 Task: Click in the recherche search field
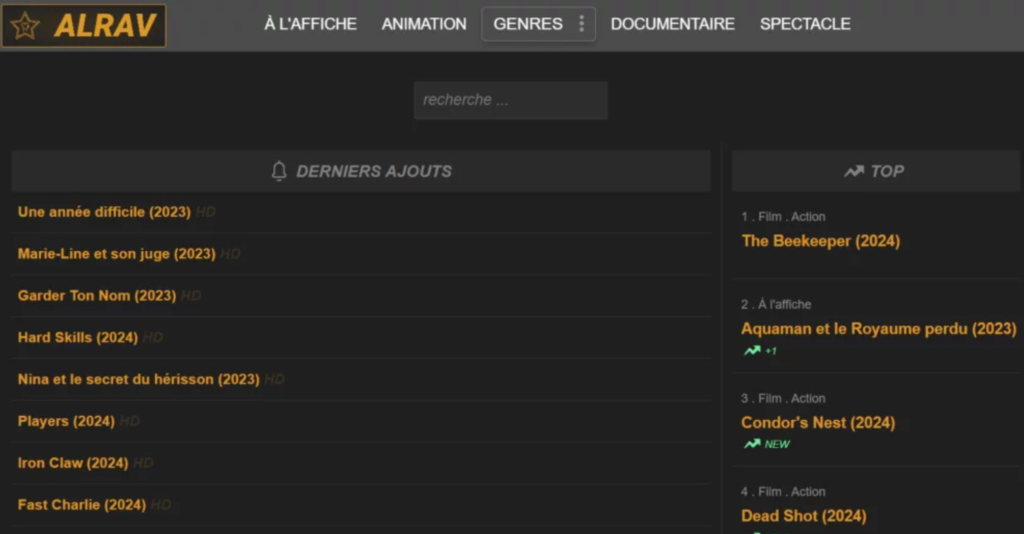tap(510, 100)
